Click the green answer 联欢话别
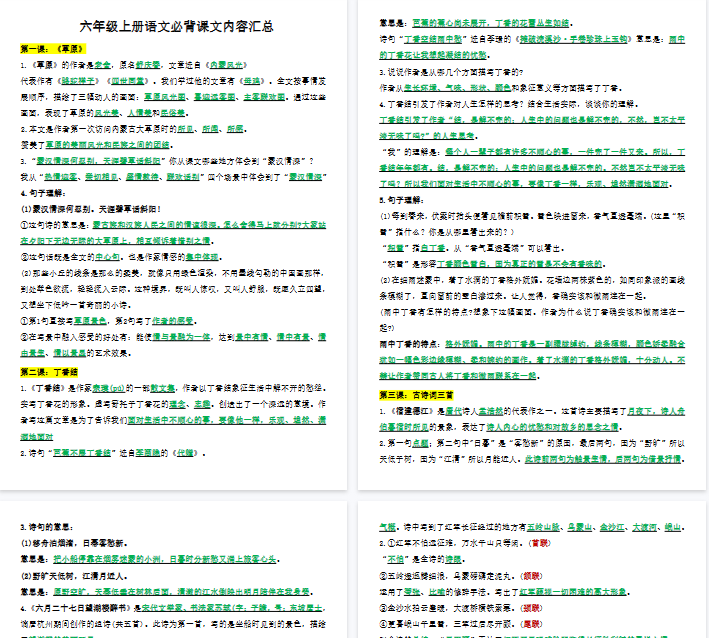709x638 pixels. click(x=183, y=177)
